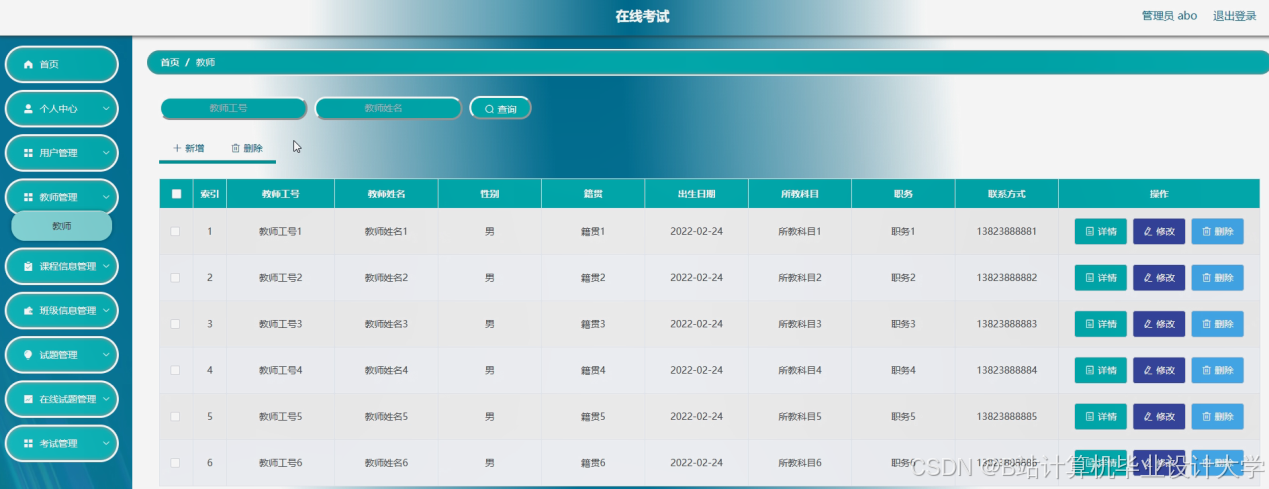Click 退出登录 to log out
Image resolution: width=1269 pixels, height=489 pixels.
tap(1234, 16)
